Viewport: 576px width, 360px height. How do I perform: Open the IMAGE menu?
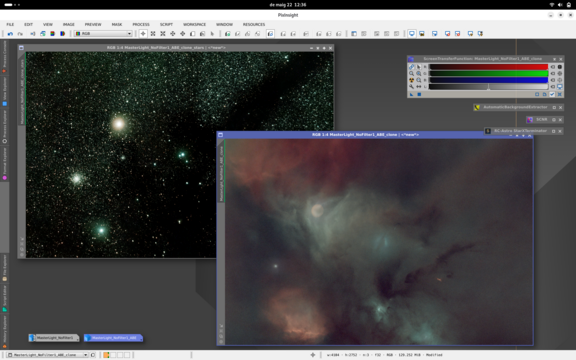(x=69, y=24)
